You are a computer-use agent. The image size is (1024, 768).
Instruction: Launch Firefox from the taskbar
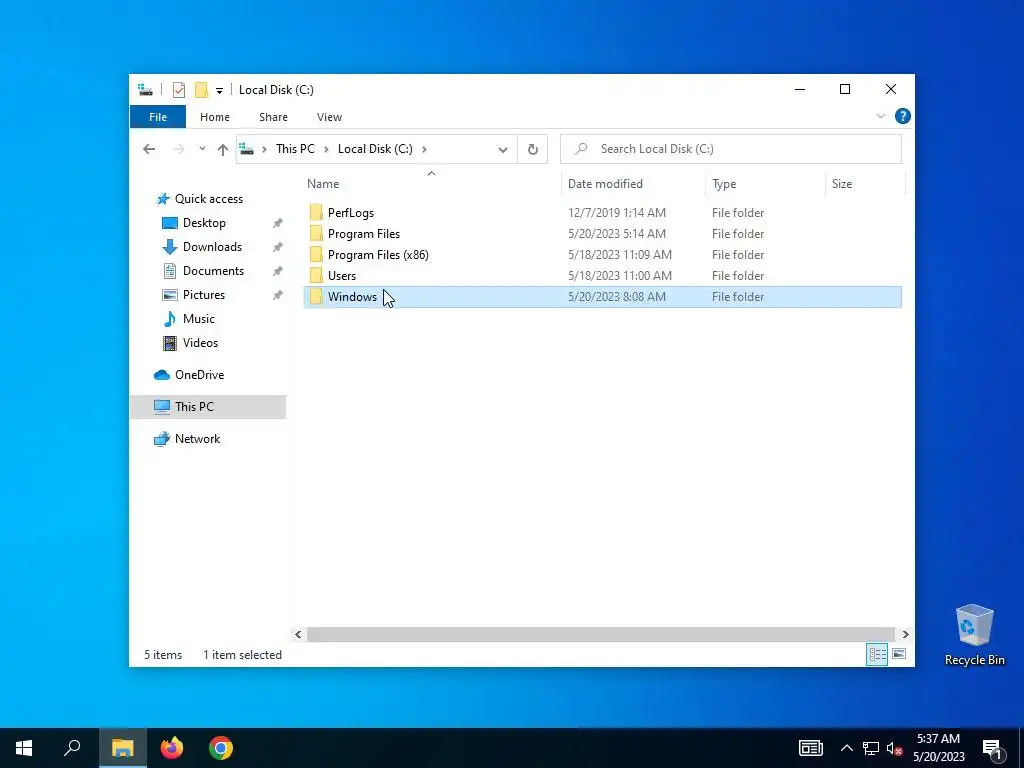click(172, 748)
